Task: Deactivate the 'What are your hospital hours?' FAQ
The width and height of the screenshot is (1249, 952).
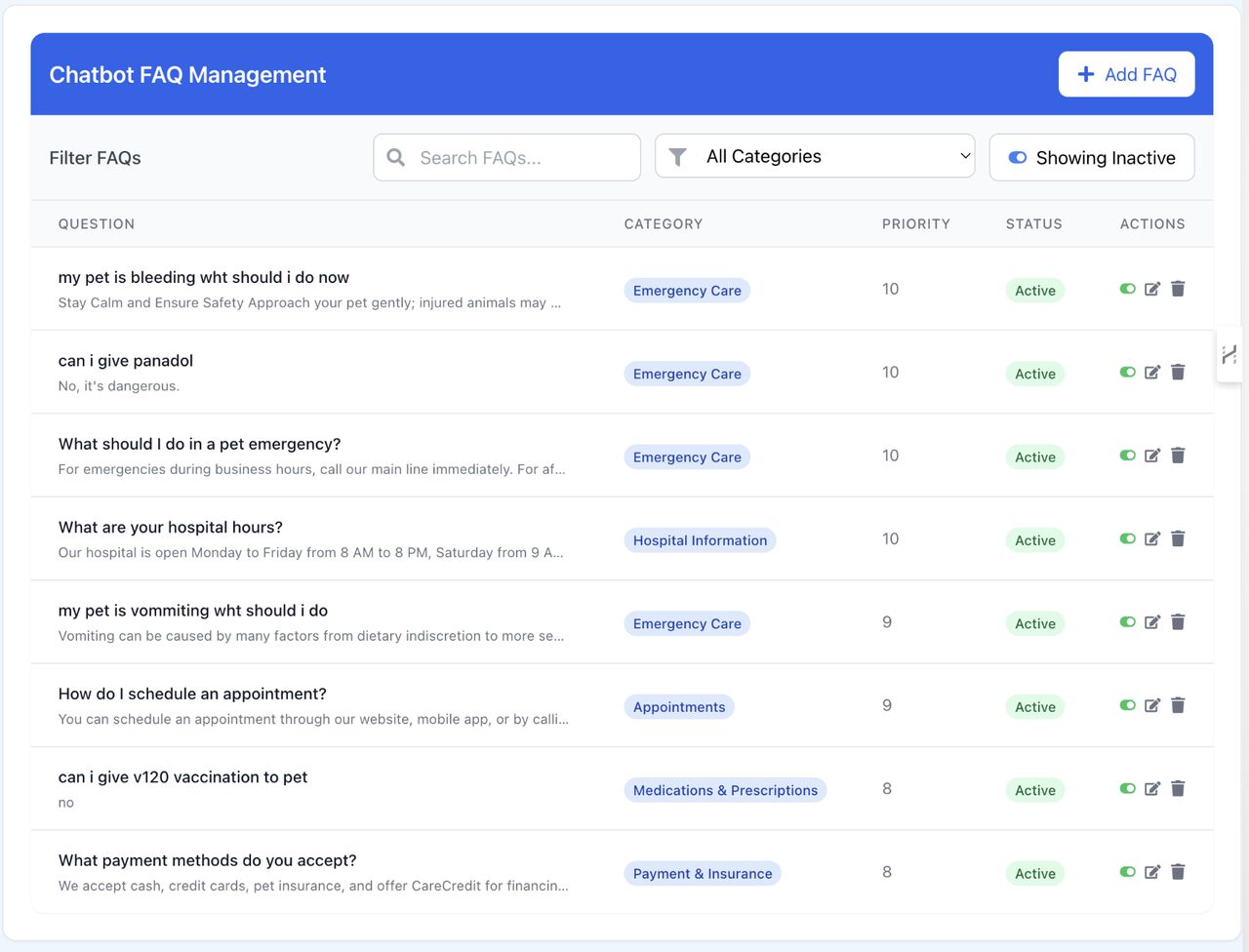Action: pos(1127,539)
